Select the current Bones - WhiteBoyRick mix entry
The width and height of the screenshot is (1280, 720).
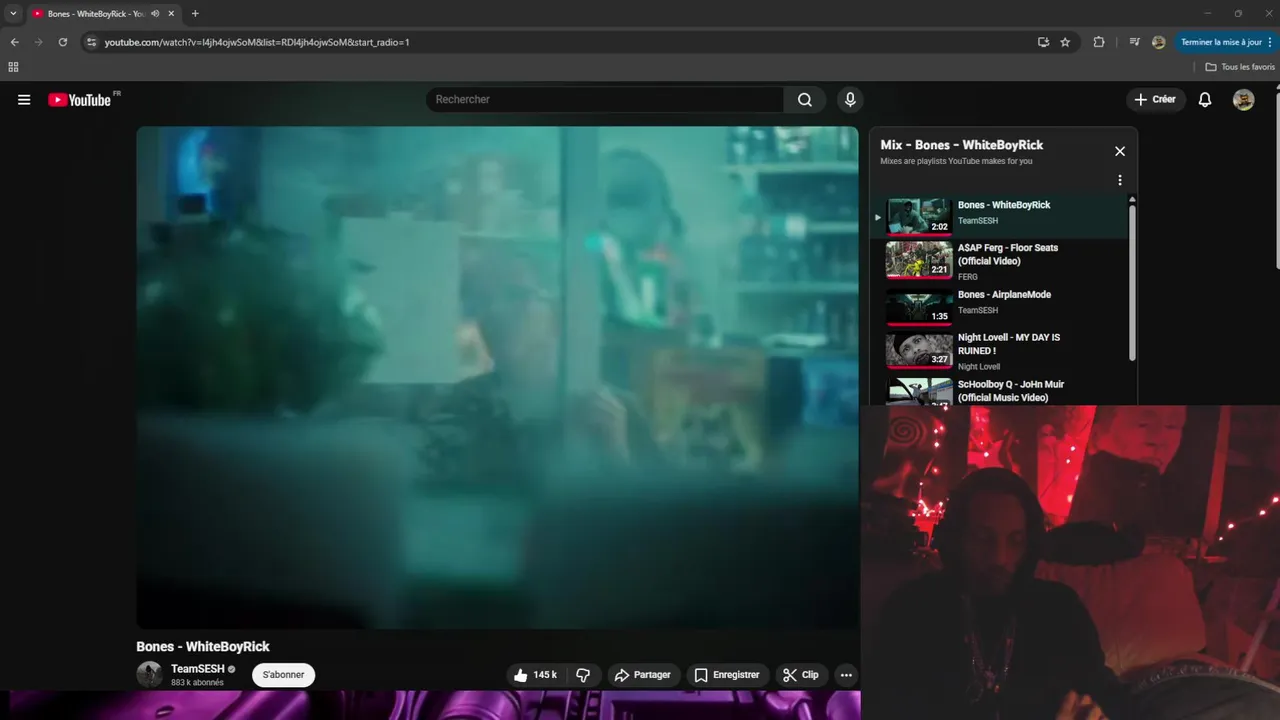coord(1000,215)
